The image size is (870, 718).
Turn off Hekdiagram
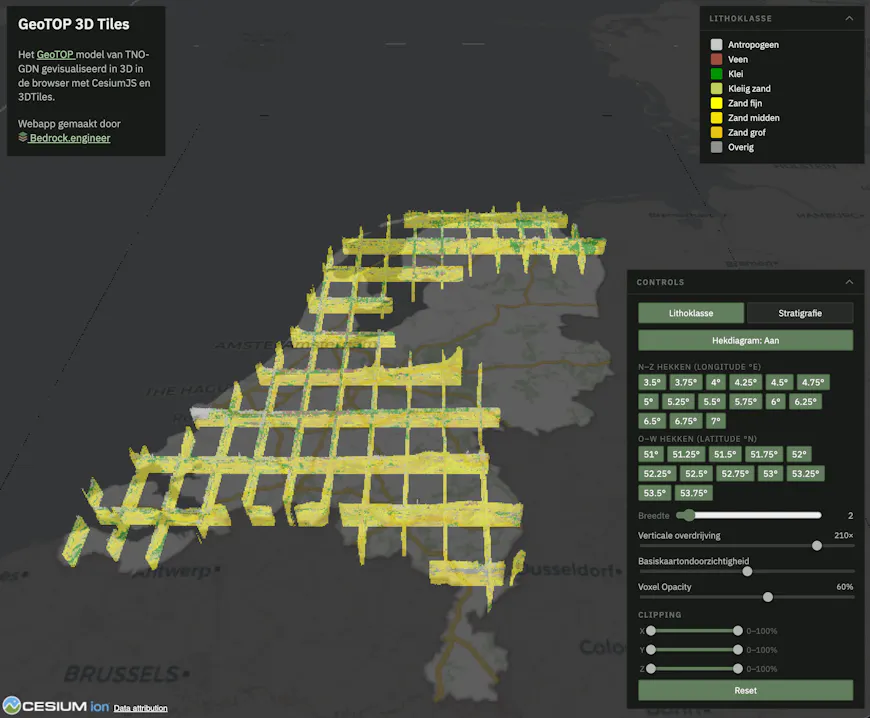(x=745, y=340)
